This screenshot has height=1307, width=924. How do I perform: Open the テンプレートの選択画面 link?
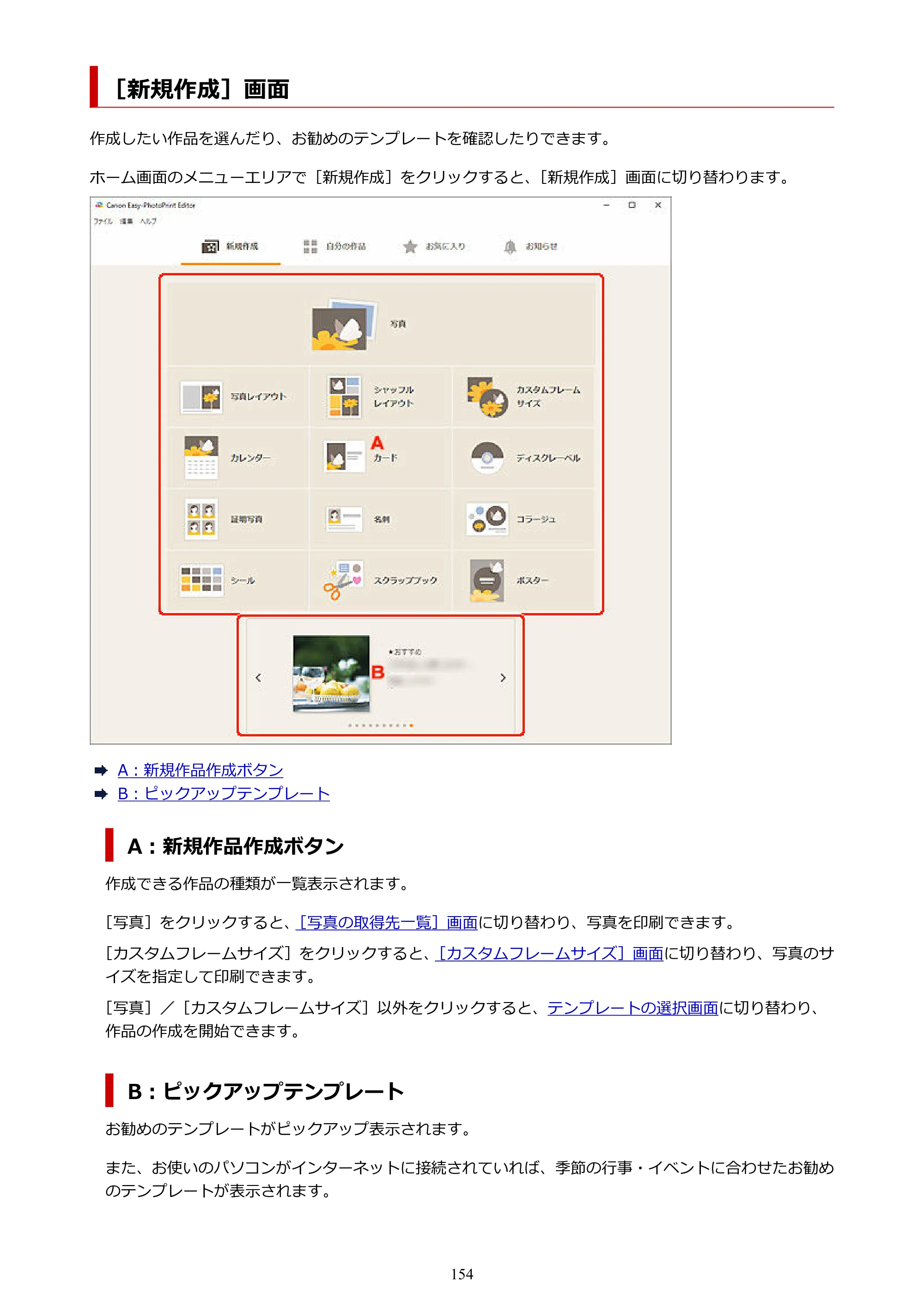coord(633,1008)
